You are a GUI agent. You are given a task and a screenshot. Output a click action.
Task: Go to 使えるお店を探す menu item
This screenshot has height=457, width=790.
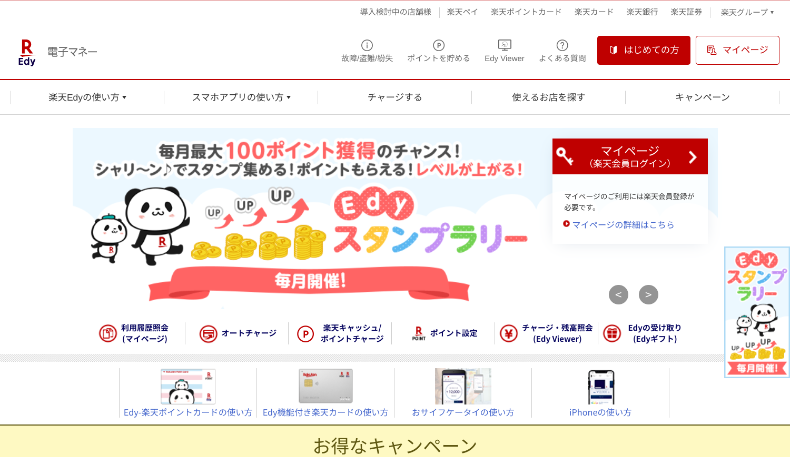click(x=548, y=97)
